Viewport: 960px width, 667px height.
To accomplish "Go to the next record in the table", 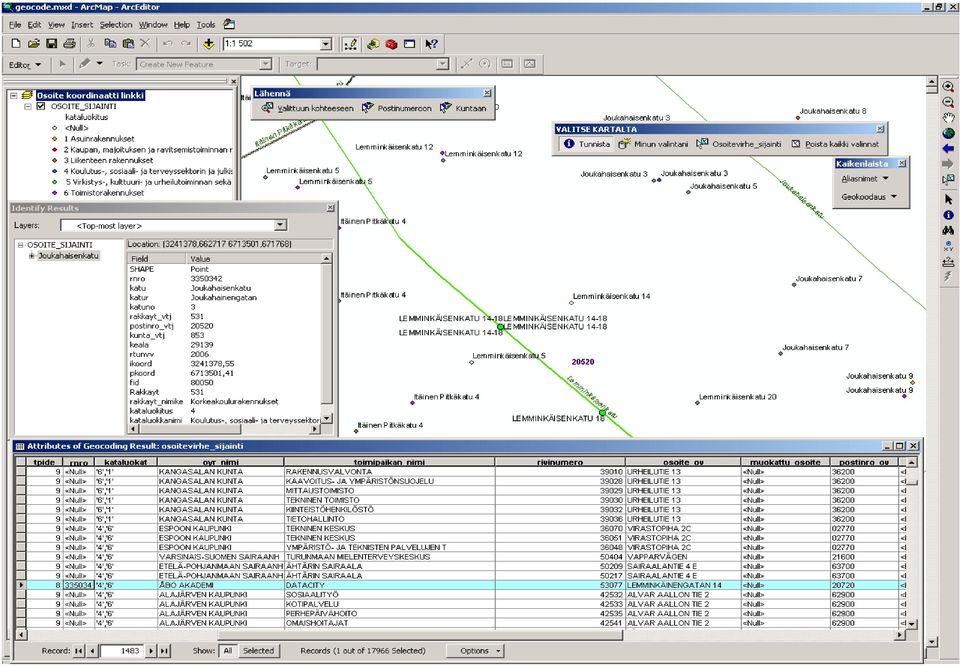I will (x=151, y=650).
